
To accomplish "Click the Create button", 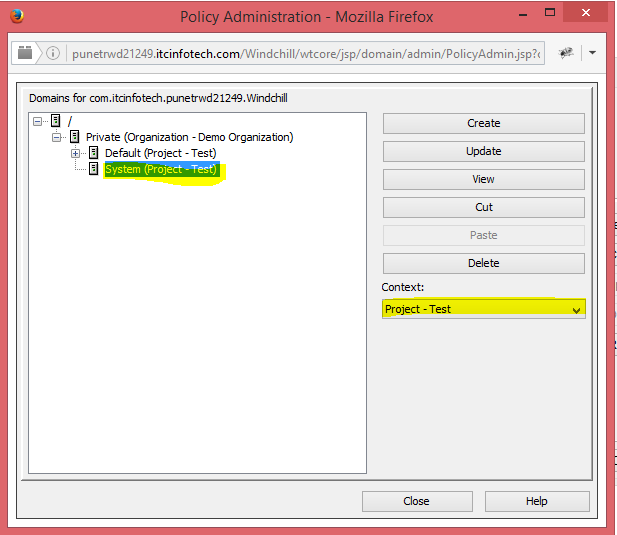I will click(484, 123).
